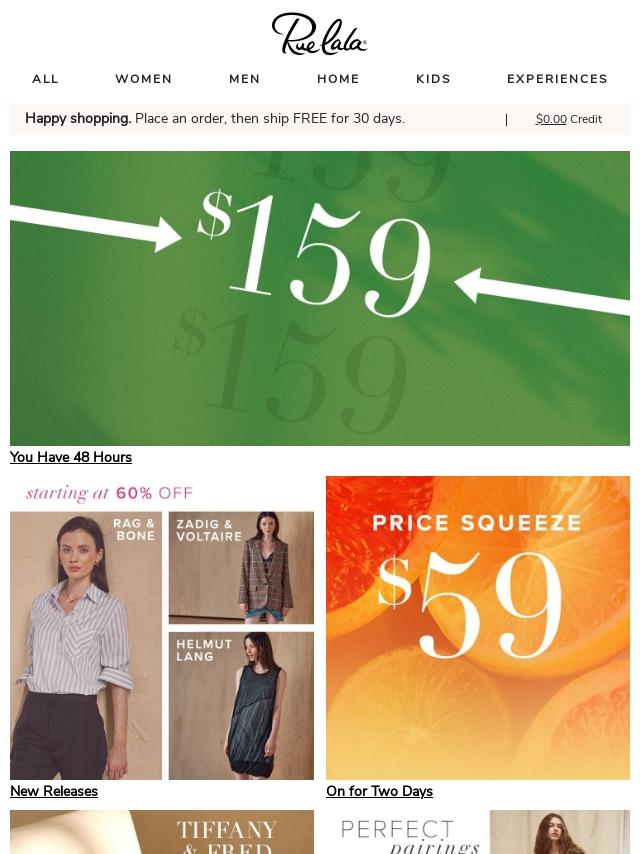Open the Tiffany & Fred banner
This screenshot has height=854, width=640.
(x=162, y=832)
